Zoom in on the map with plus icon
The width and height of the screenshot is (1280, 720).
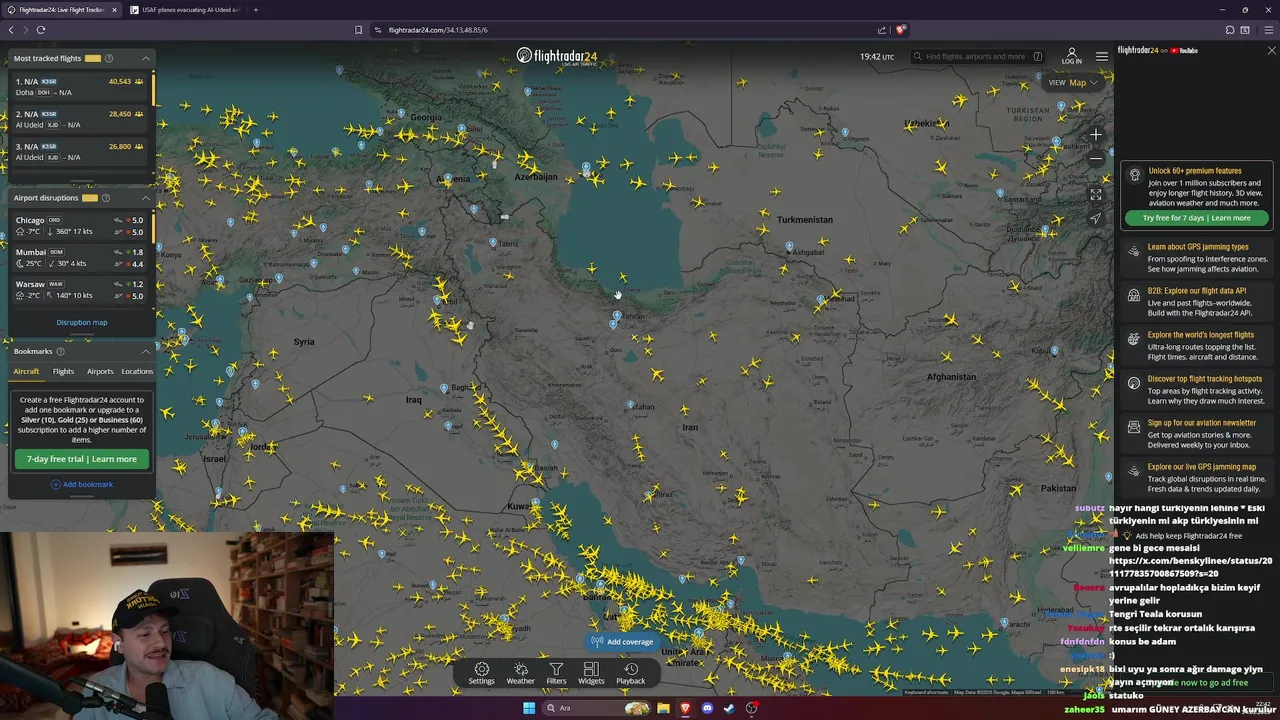pos(1096,134)
